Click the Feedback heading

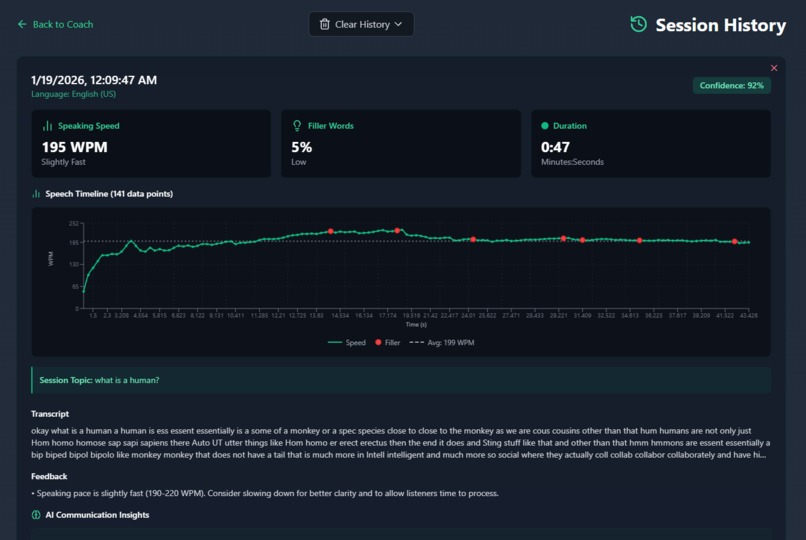coord(49,476)
